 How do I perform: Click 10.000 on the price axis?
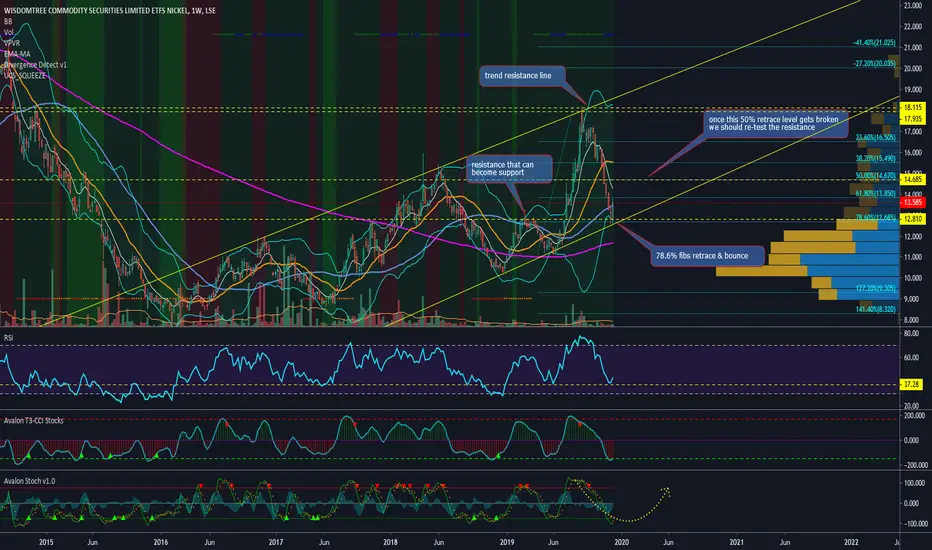tap(912, 278)
